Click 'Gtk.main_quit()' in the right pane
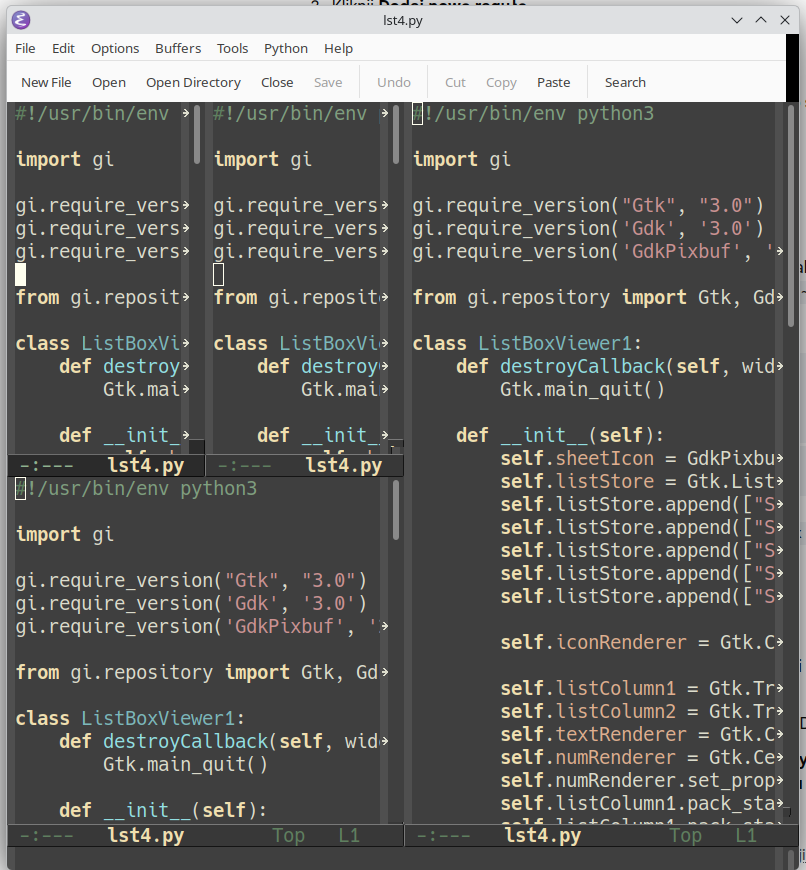The height and width of the screenshot is (870, 806). (582, 390)
